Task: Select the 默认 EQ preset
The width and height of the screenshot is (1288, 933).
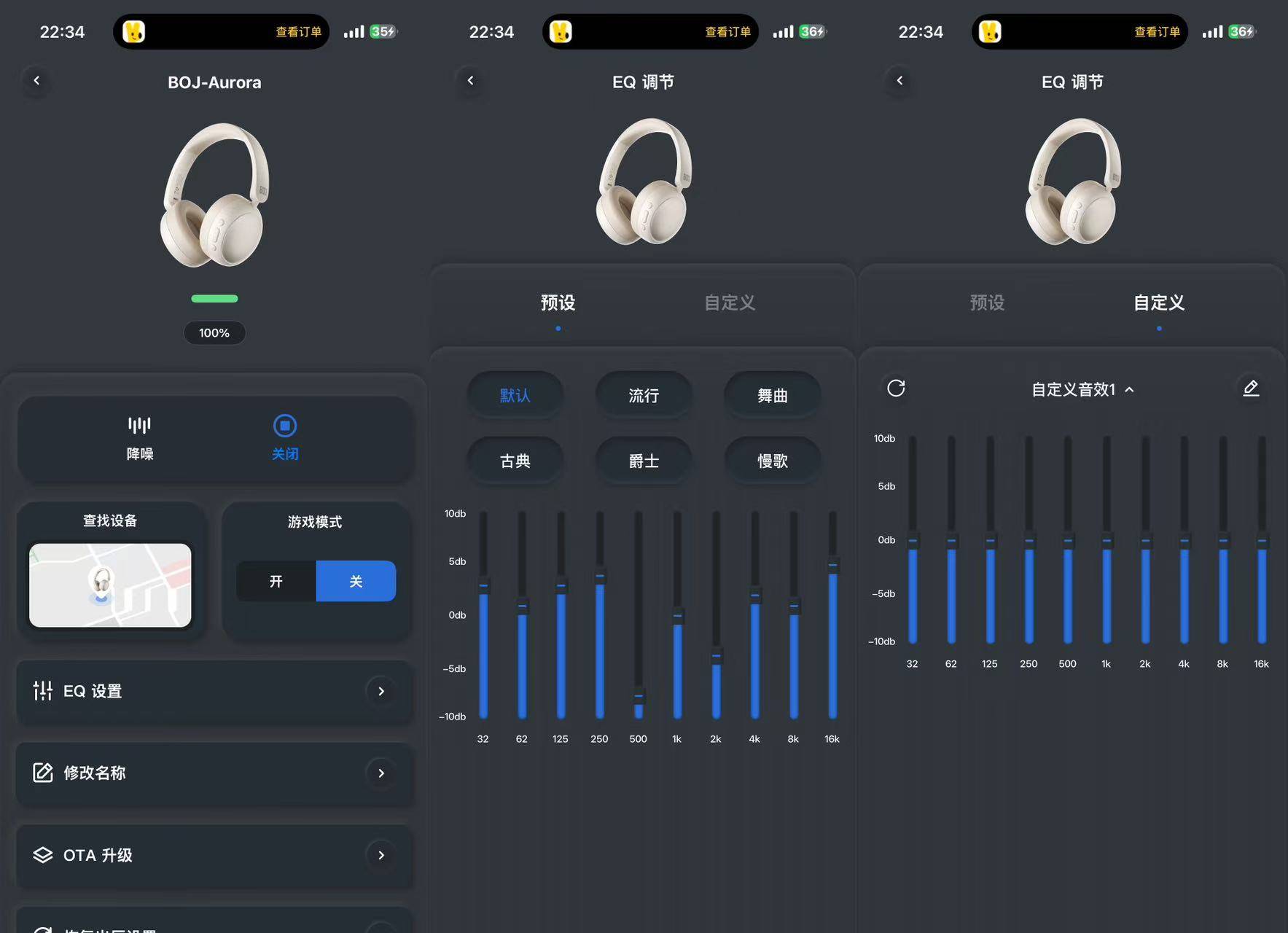Action: [515, 395]
